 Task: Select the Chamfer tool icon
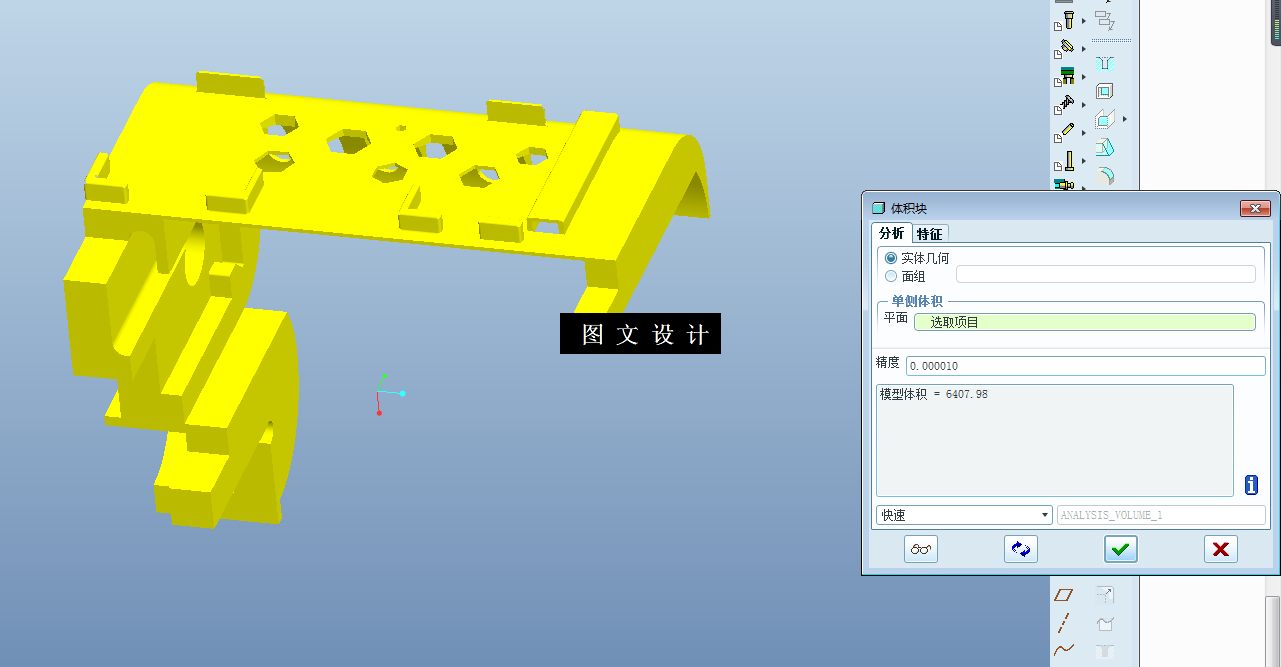tap(1104, 146)
